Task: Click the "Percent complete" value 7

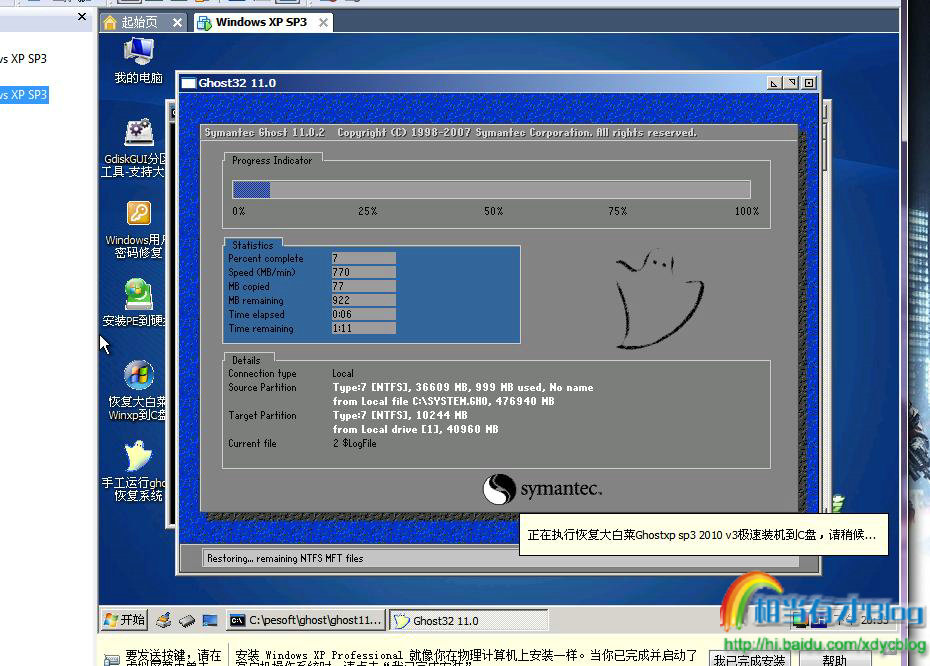Action: point(364,258)
